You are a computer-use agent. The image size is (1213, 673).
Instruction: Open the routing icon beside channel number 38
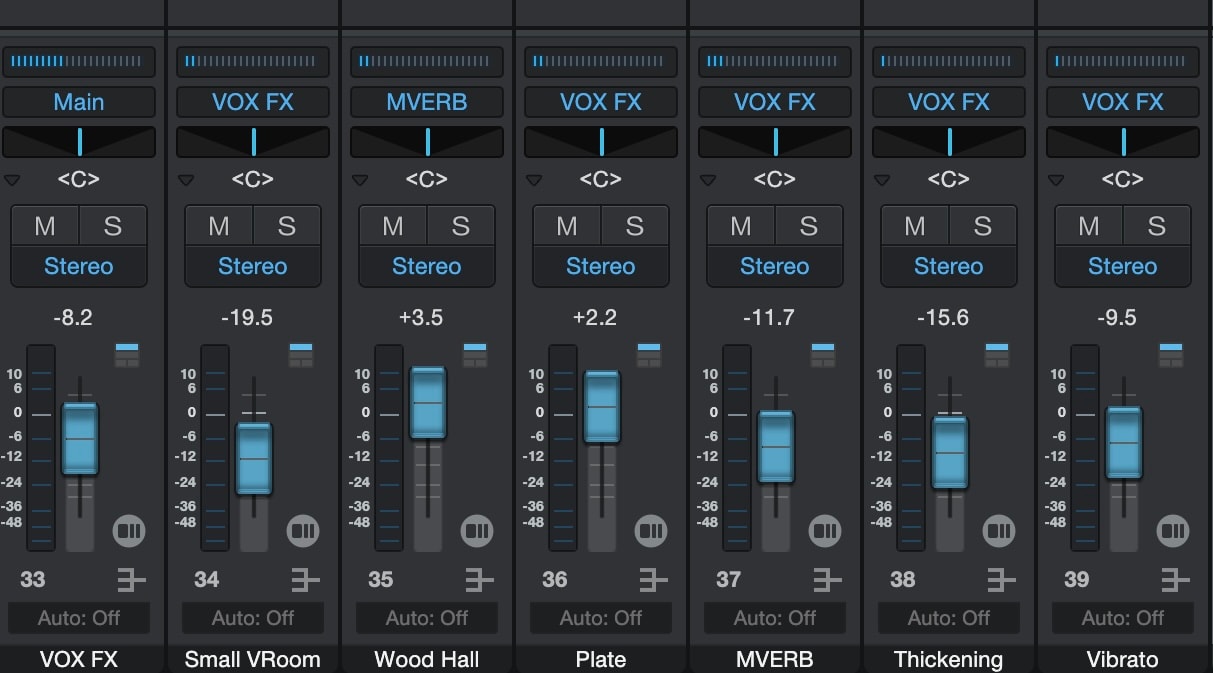click(1001, 580)
